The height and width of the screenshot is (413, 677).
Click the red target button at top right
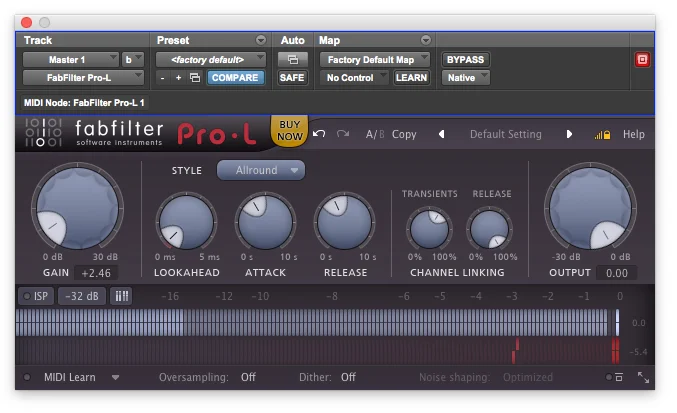point(642,60)
